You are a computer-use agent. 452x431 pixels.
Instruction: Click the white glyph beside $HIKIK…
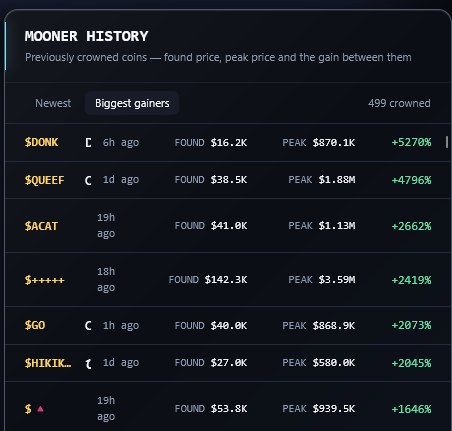pyautogui.click(x=88, y=364)
